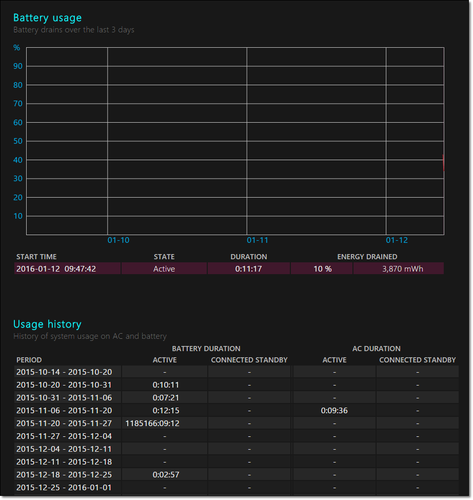Click the 01-11 date axis label
Viewport: 473px width, 500px height.
coord(257,240)
